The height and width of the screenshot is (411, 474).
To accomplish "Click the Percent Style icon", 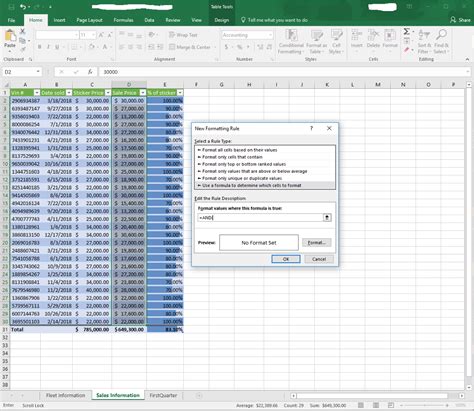I will click(x=239, y=47).
